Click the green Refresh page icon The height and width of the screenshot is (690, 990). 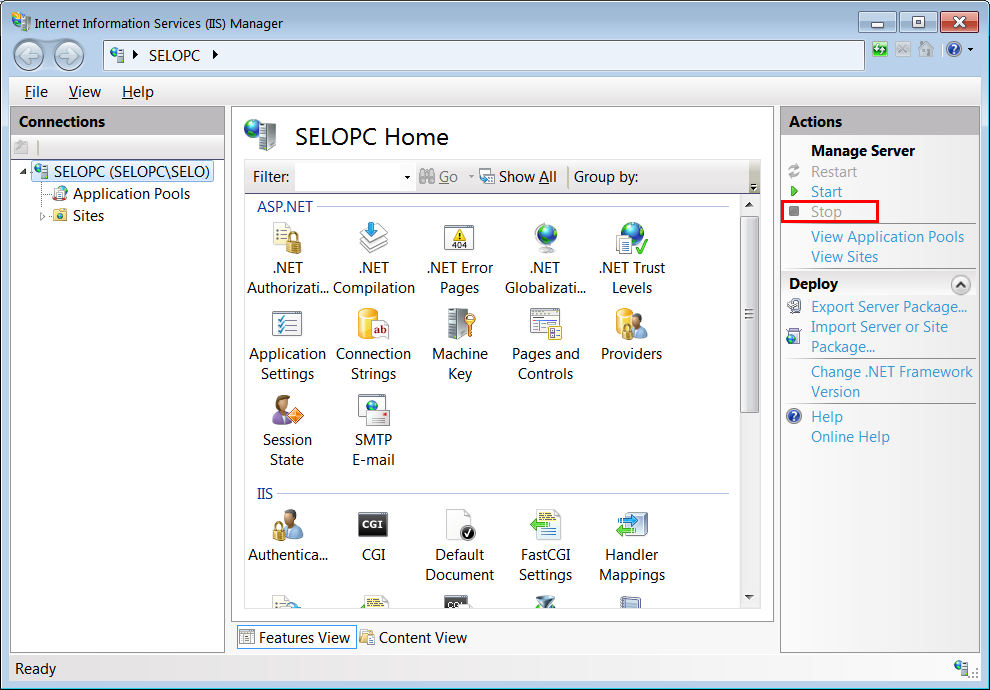880,49
